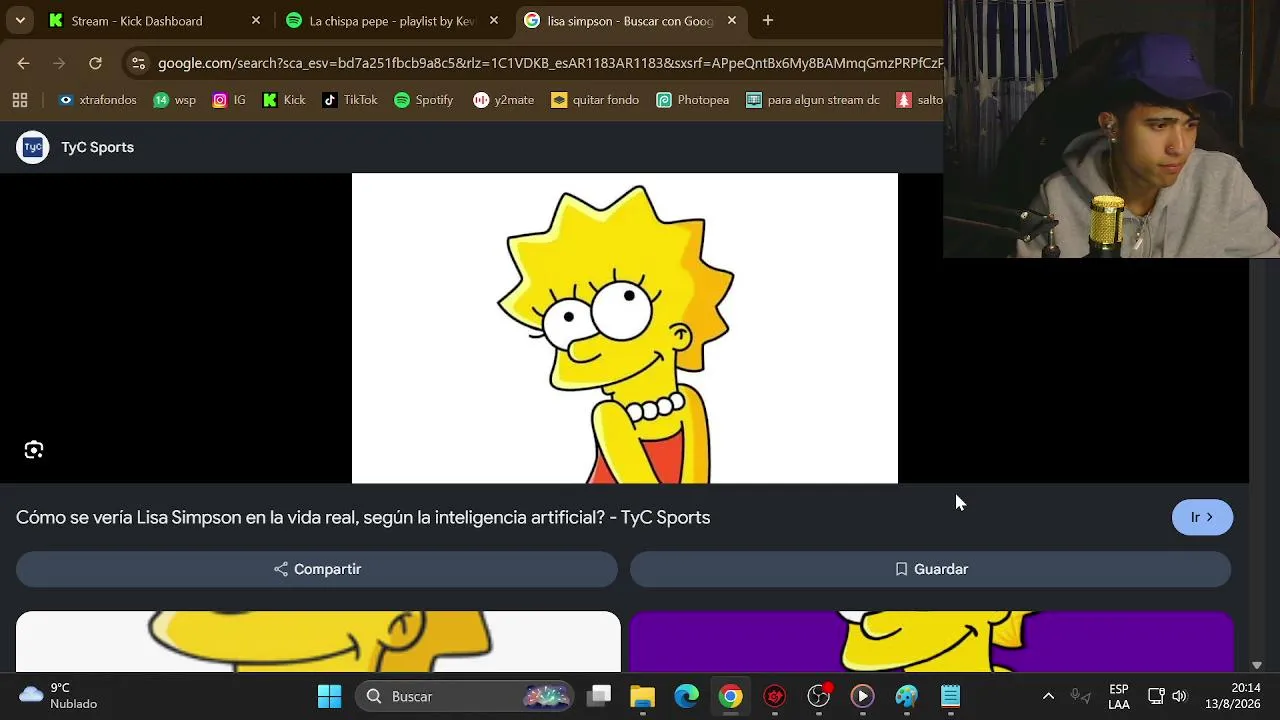Image resolution: width=1280 pixels, height=720 pixels.
Task: Open File Explorer from the taskbar
Action: 642,696
